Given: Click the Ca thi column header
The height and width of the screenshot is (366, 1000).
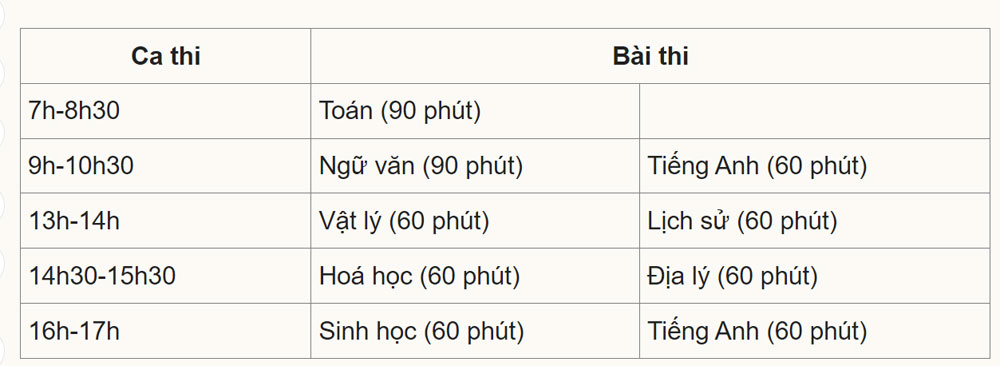Looking at the screenshot, I should pos(166,56).
